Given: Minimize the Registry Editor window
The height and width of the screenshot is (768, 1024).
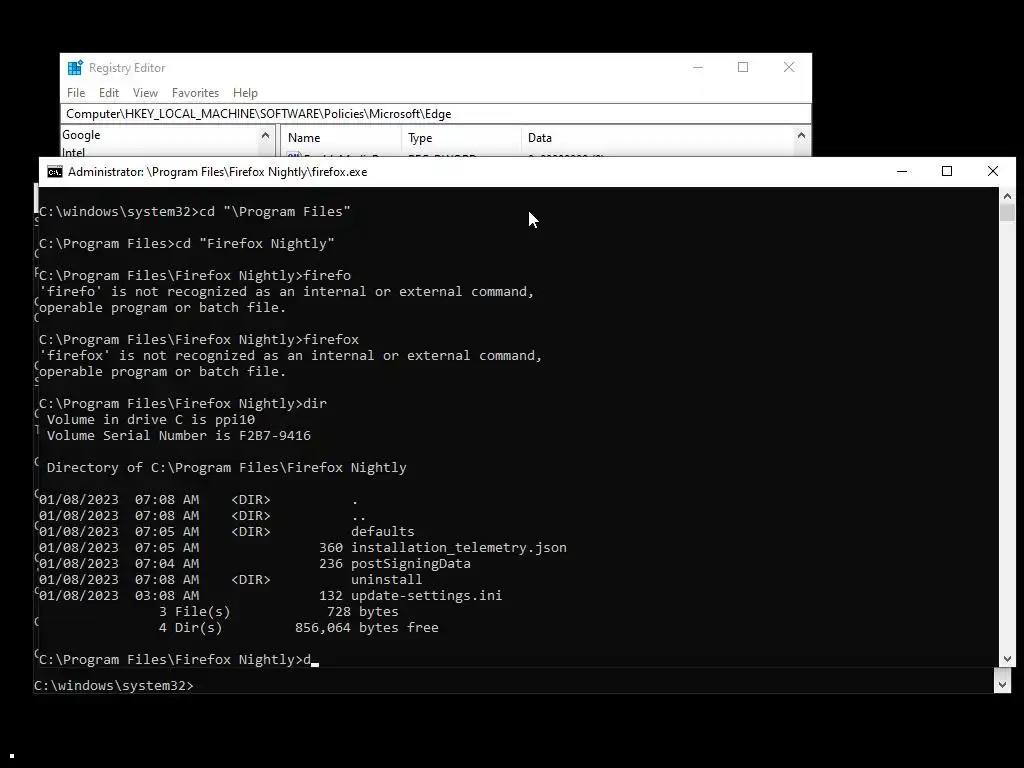Looking at the screenshot, I should (x=697, y=67).
